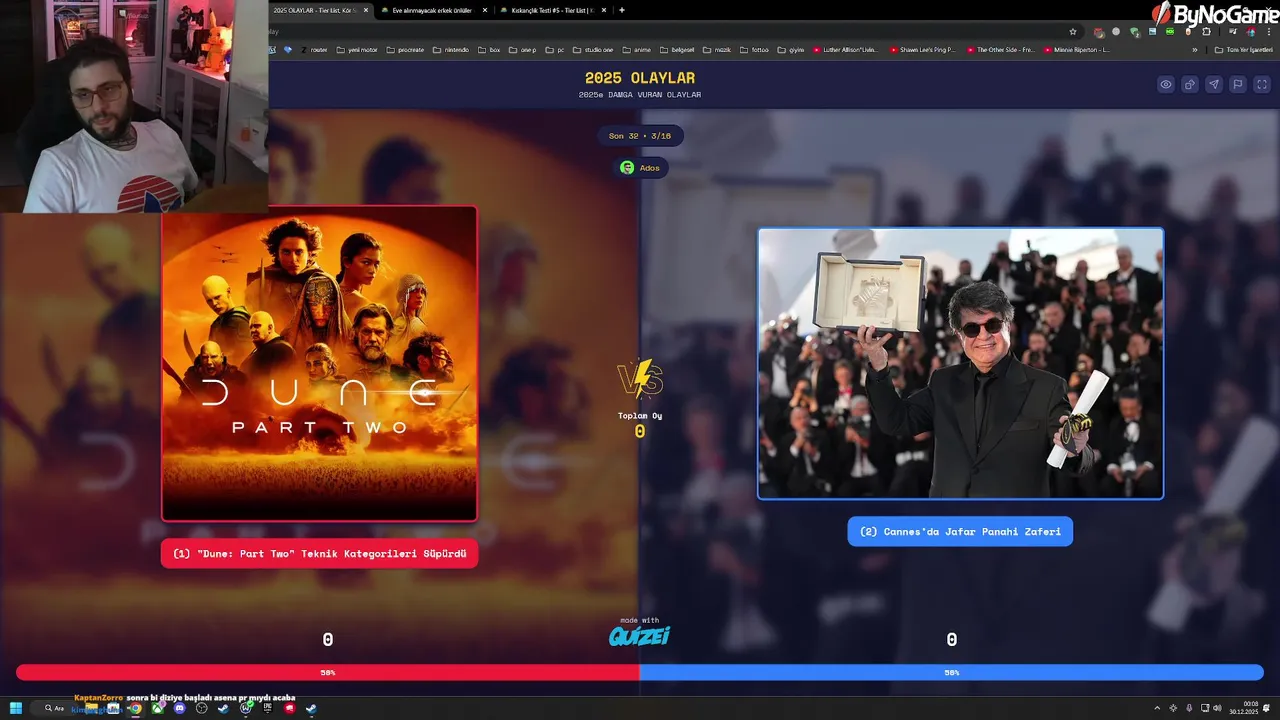Open Chrome's three-dot menu
Viewport: 1280px width, 720px height.
[x=1269, y=32]
